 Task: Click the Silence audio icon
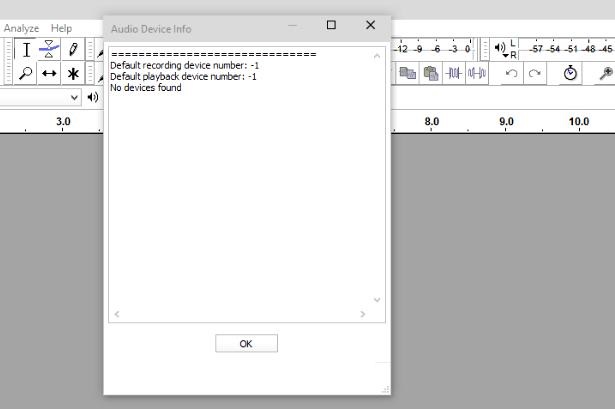coord(477,73)
